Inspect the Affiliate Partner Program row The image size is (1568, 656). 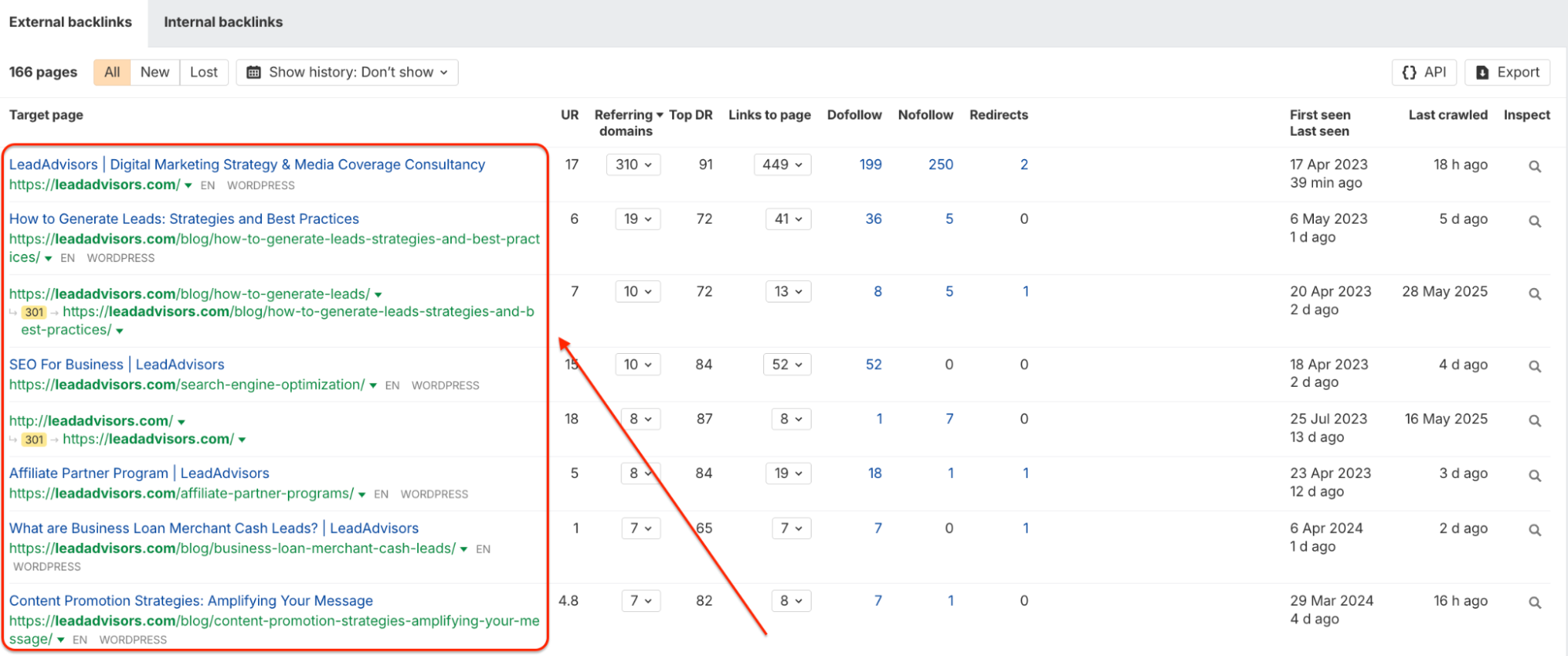pos(1534,476)
